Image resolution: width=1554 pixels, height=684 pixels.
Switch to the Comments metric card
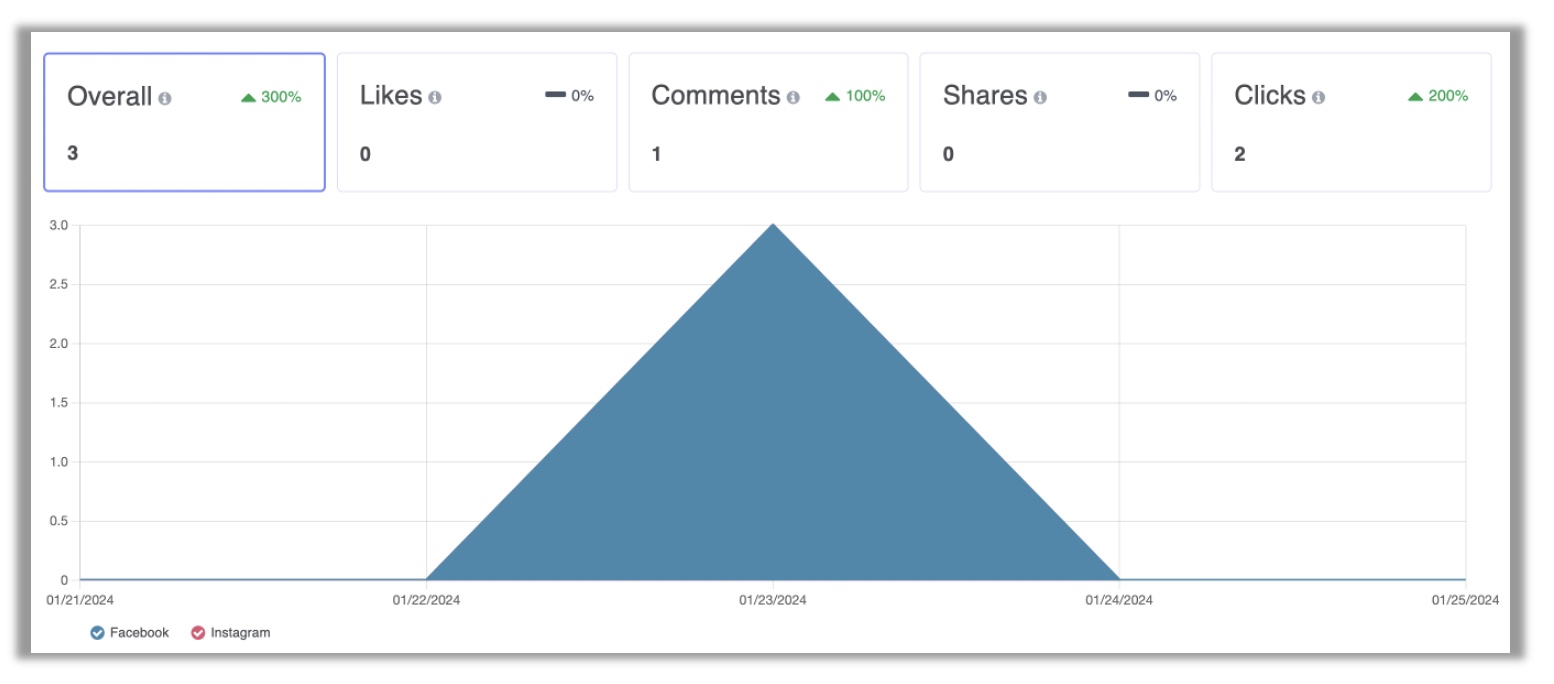pyautogui.click(x=768, y=123)
